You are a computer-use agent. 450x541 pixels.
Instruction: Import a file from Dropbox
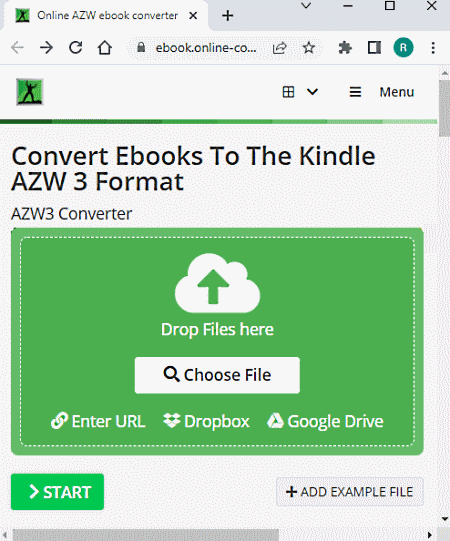(x=206, y=421)
